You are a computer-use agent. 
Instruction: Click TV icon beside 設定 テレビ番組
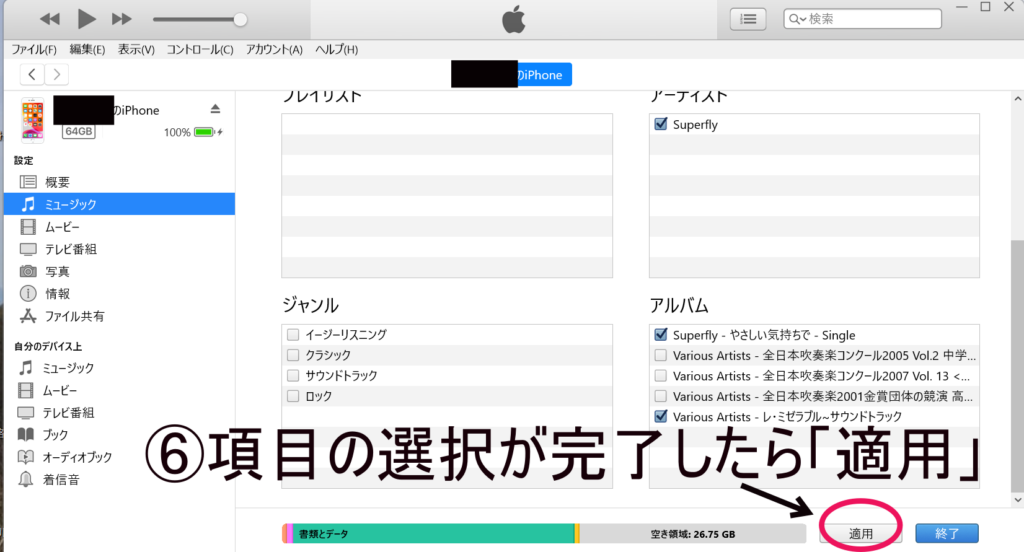[28, 249]
